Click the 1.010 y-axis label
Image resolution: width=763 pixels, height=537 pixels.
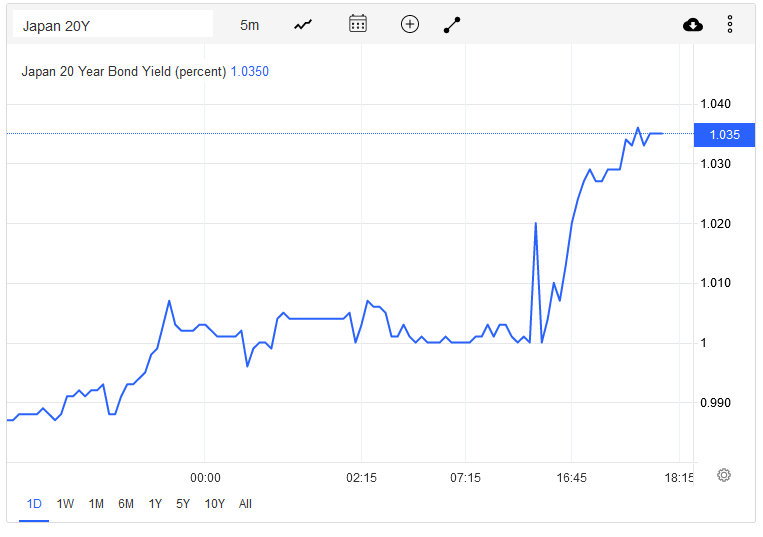(x=715, y=283)
